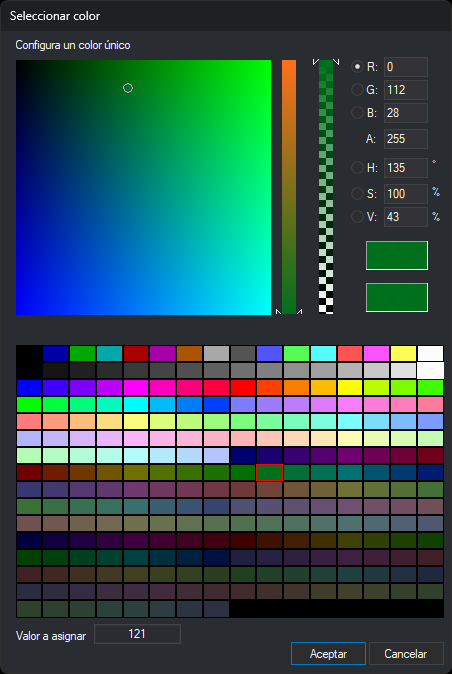Pick the dark gray swatch in top palette row
The height and width of the screenshot is (674, 452).
[243, 354]
